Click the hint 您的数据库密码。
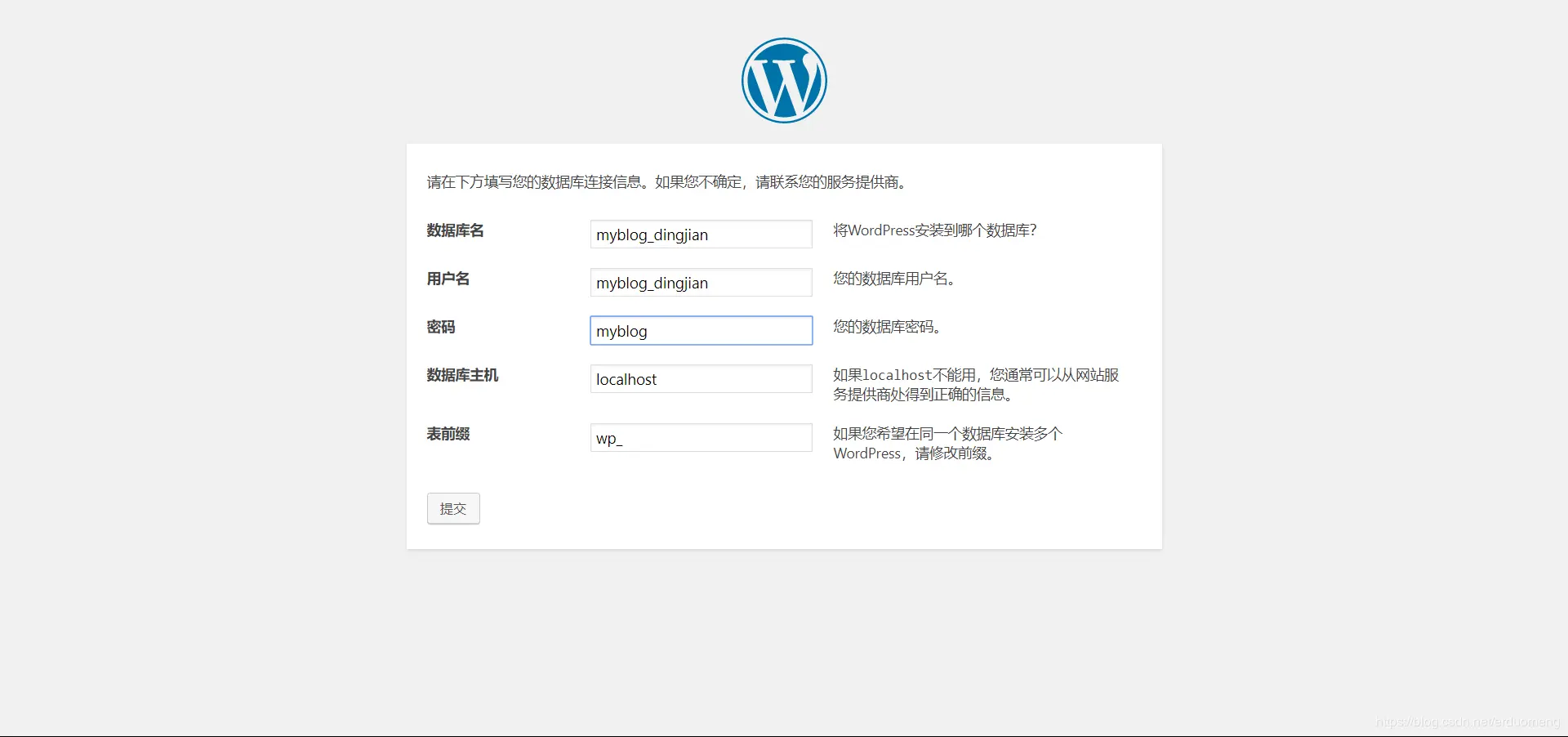Screen dimensions: 1568x737 pyautogui.click(x=887, y=327)
